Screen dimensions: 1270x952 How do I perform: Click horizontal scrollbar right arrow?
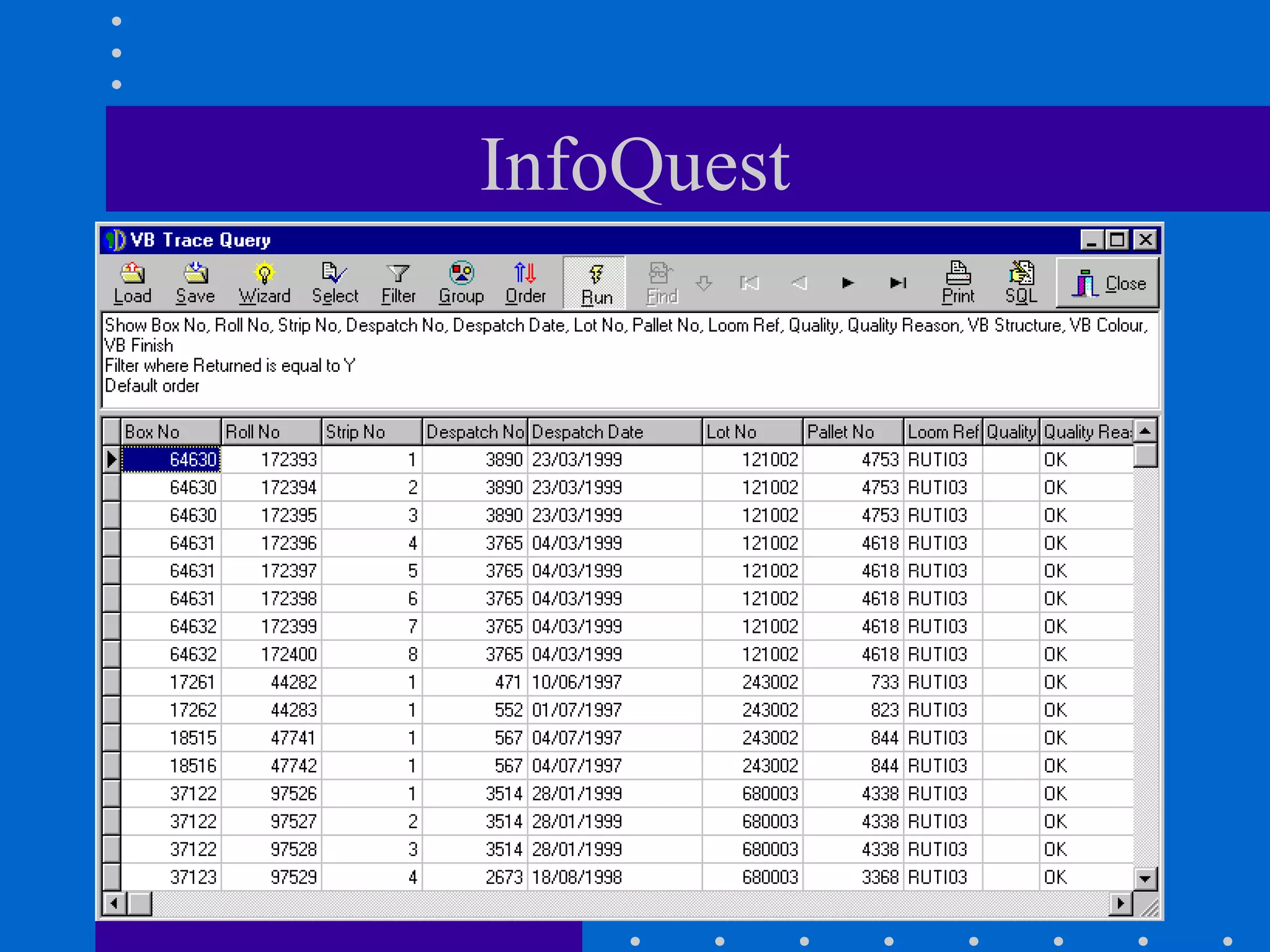click(x=1121, y=904)
